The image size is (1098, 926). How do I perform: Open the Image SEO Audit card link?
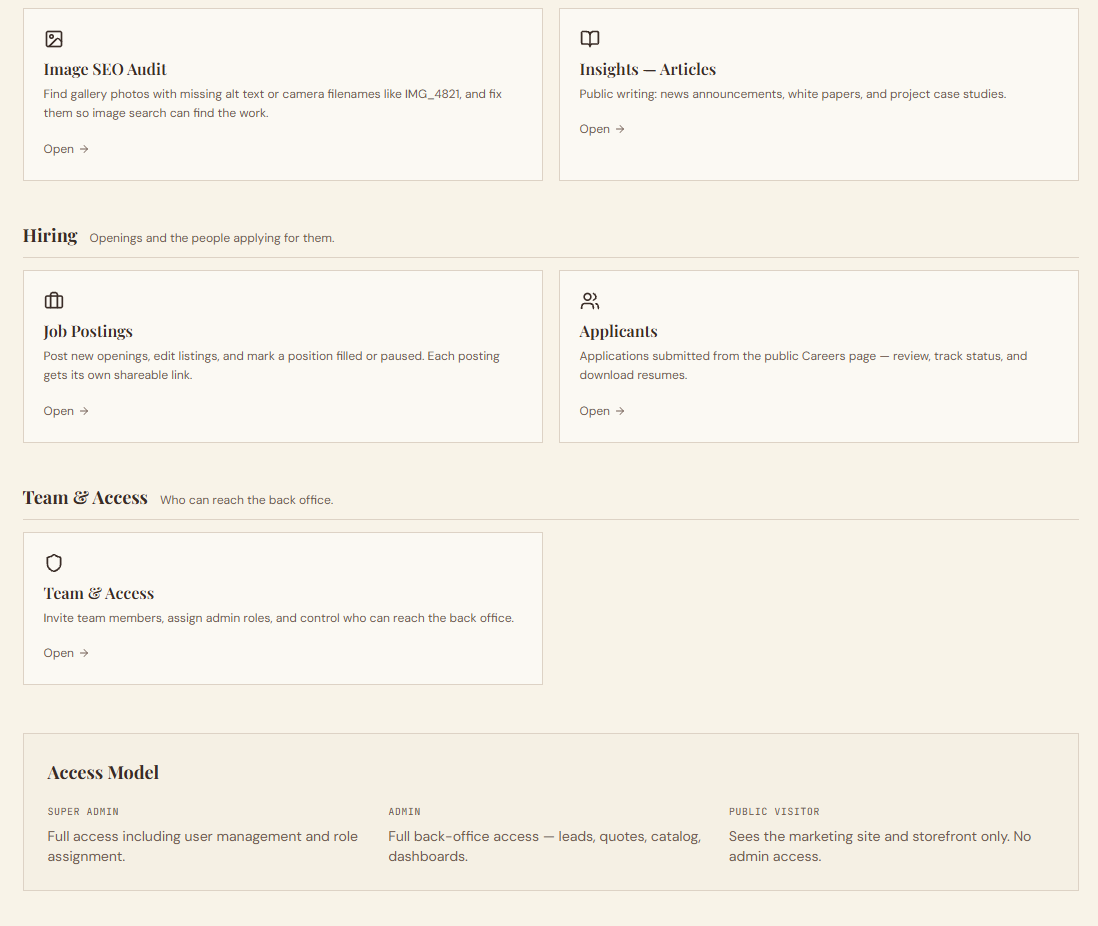[x=66, y=149]
